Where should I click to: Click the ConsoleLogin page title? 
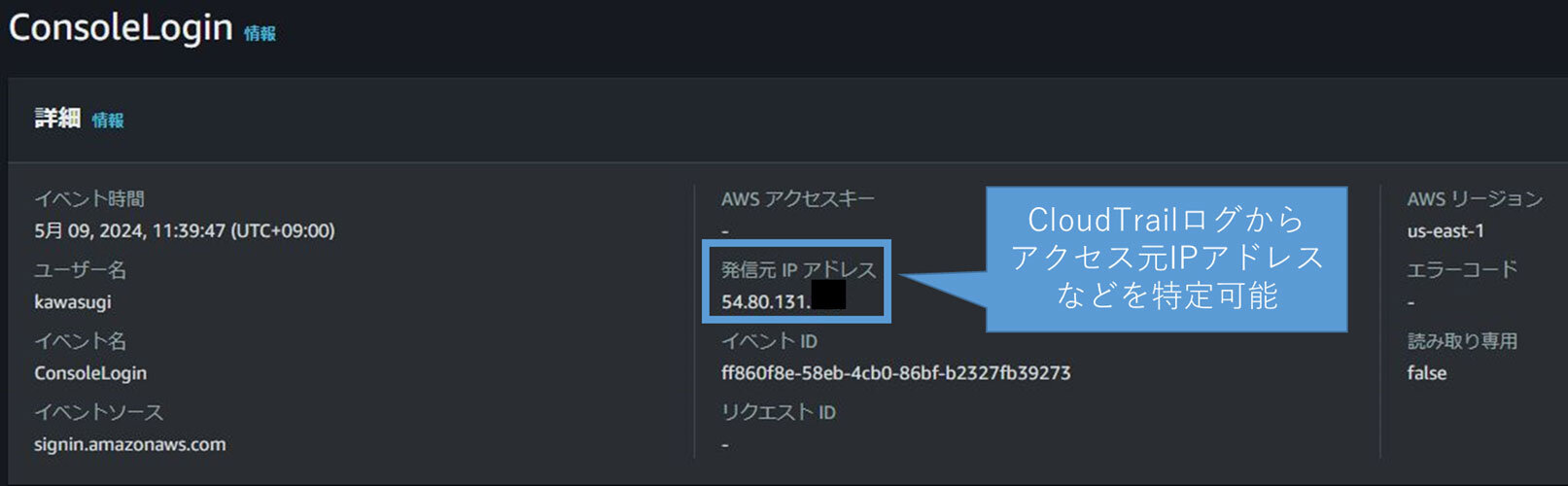click(x=121, y=27)
